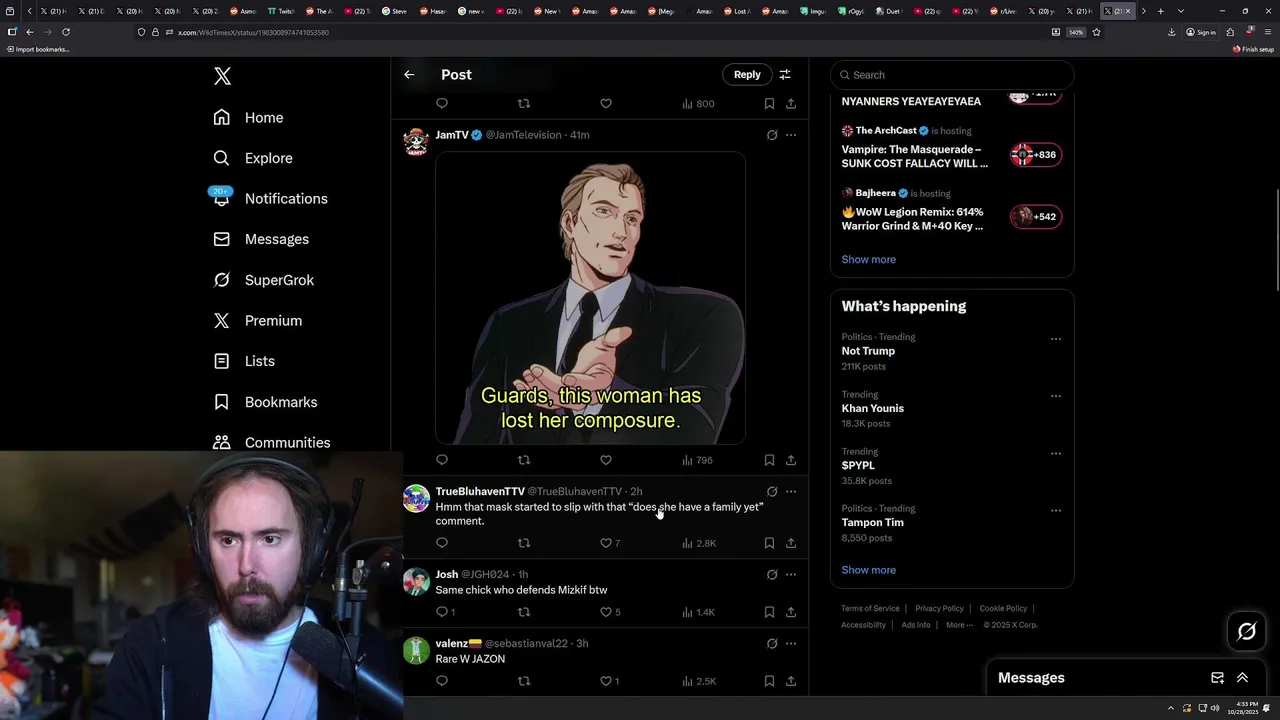Share TrueBluhavenTTV's comment
1280x720 pixels.
791,543
